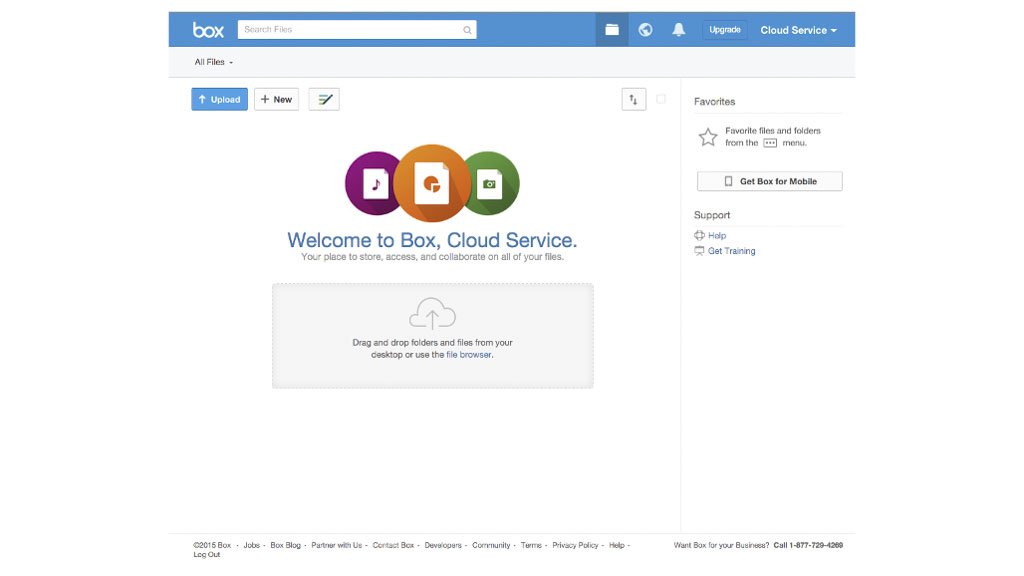Open the Help support link

tap(716, 236)
